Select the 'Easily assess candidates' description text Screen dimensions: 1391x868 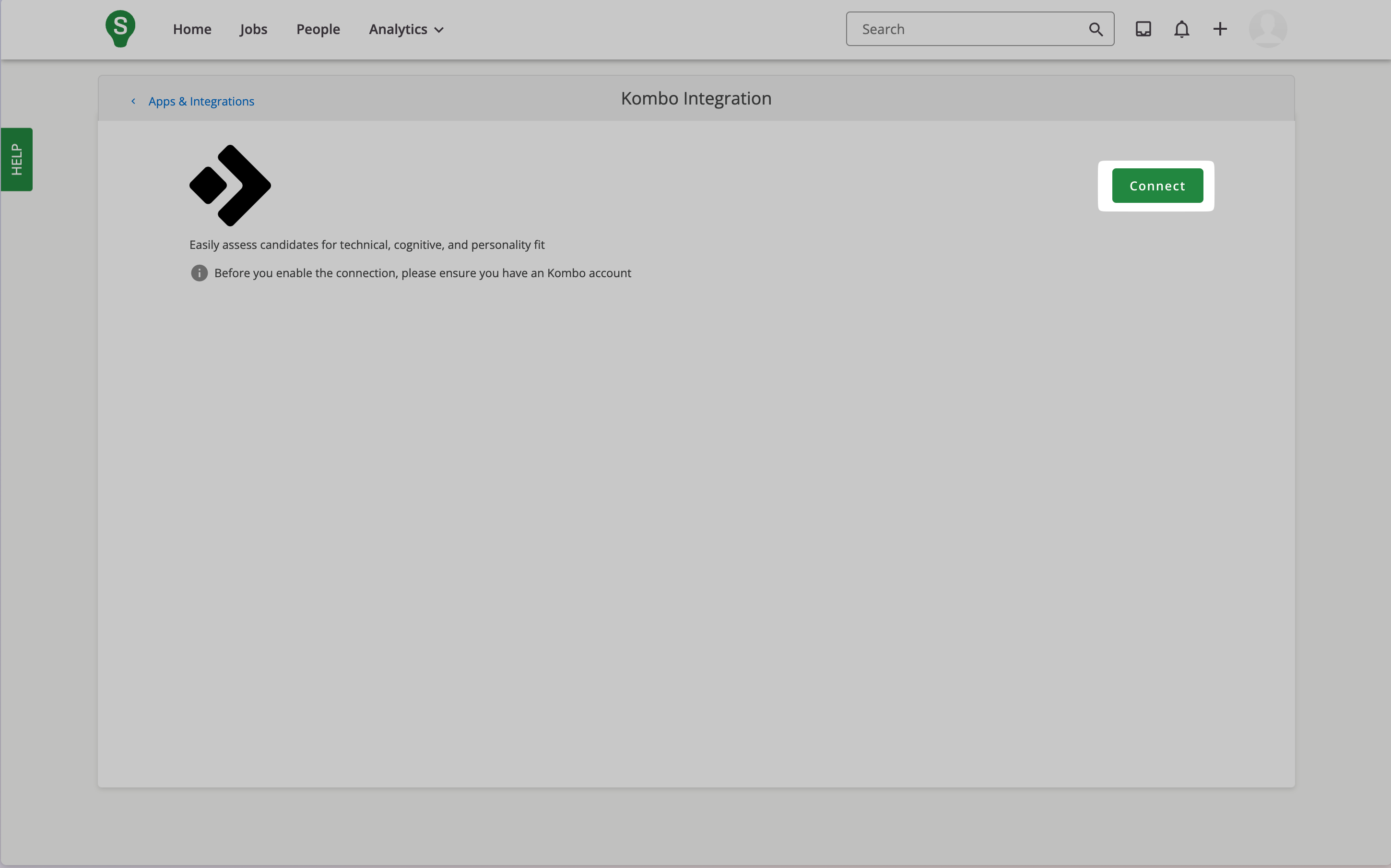pos(367,245)
